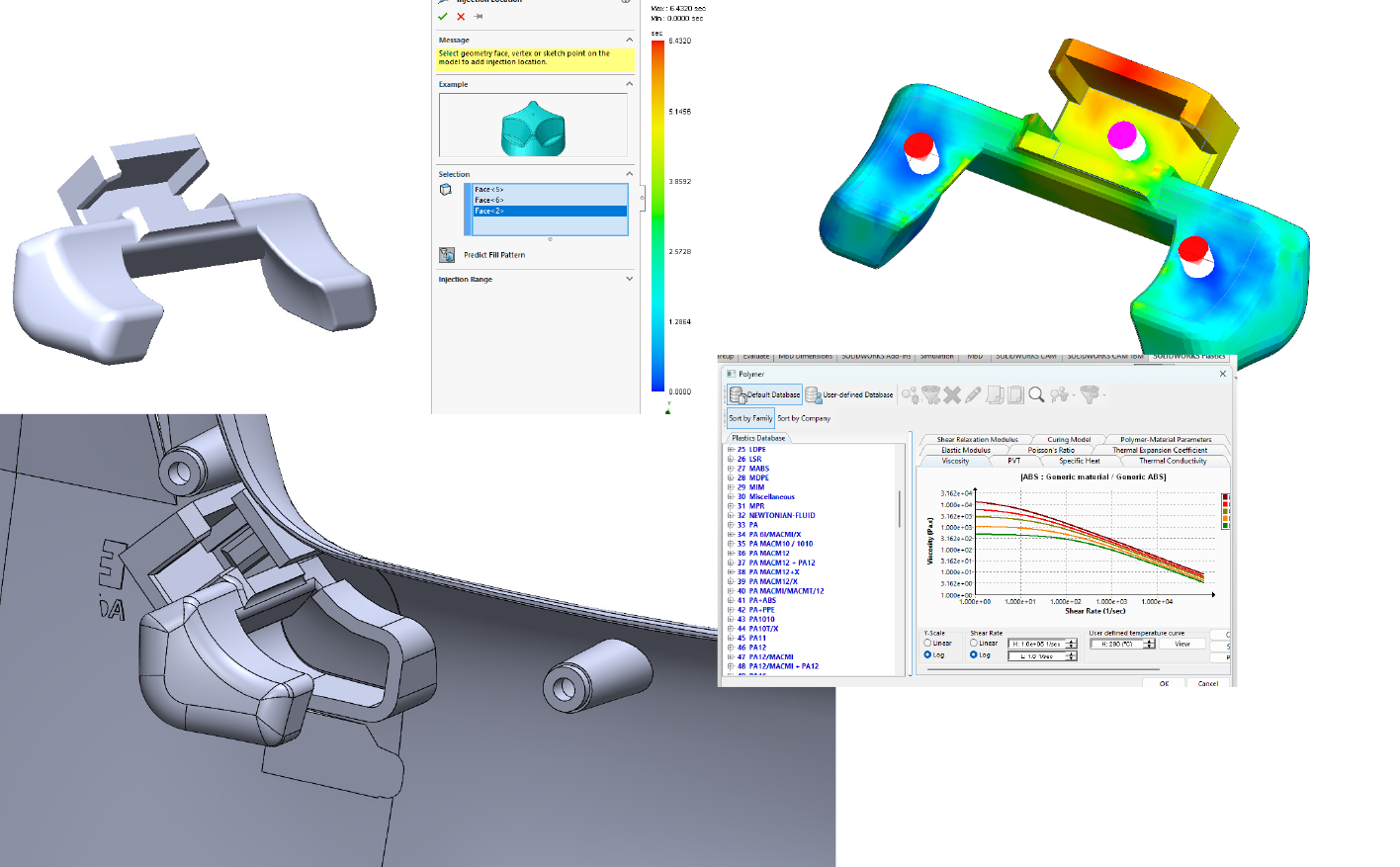Click the low shear rate input field
Image resolution: width=1400 pixels, height=867 pixels.
click(x=1036, y=656)
